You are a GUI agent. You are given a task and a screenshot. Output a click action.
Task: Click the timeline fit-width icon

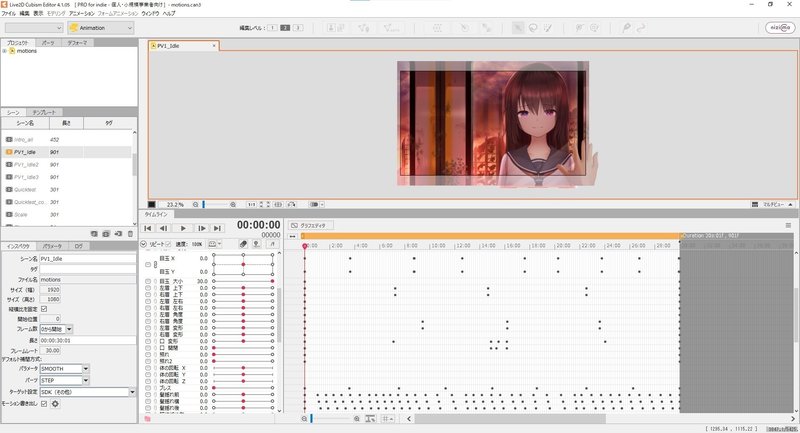point(370,419)
